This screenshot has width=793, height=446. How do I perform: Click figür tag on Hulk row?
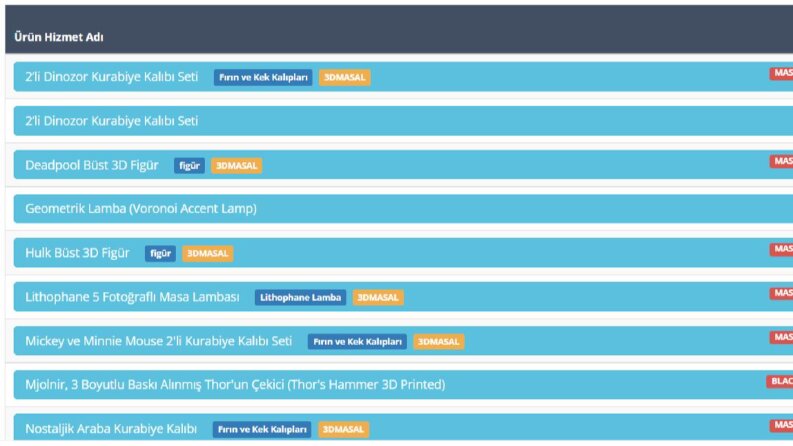pos(160,253)
